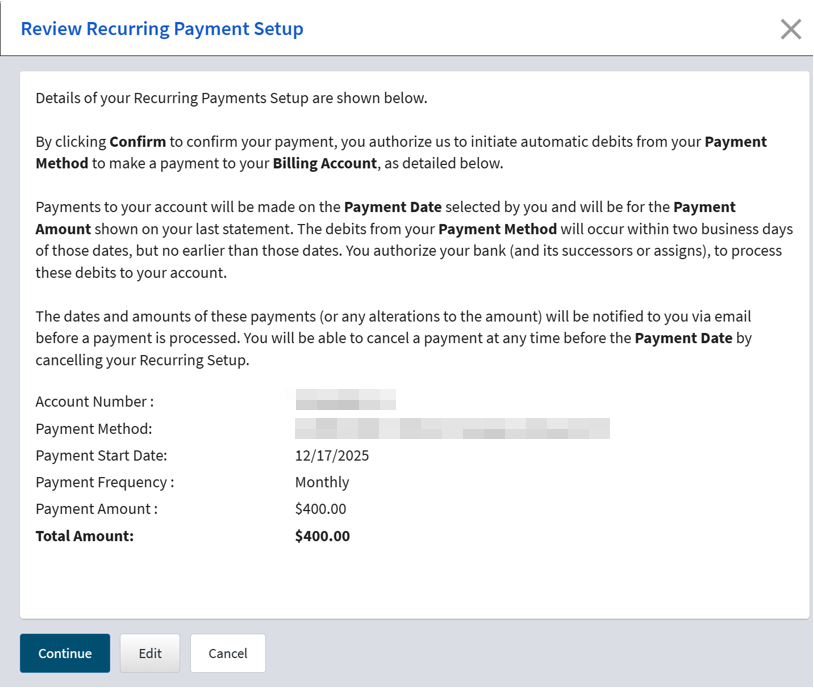Click the blurred account number value

point(346,401)
